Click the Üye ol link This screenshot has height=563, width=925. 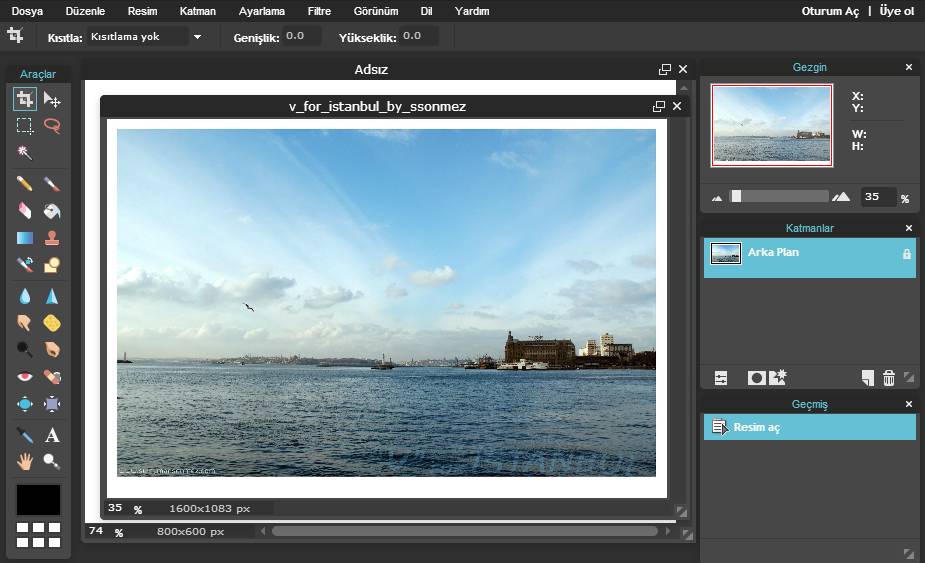[896, 11]
